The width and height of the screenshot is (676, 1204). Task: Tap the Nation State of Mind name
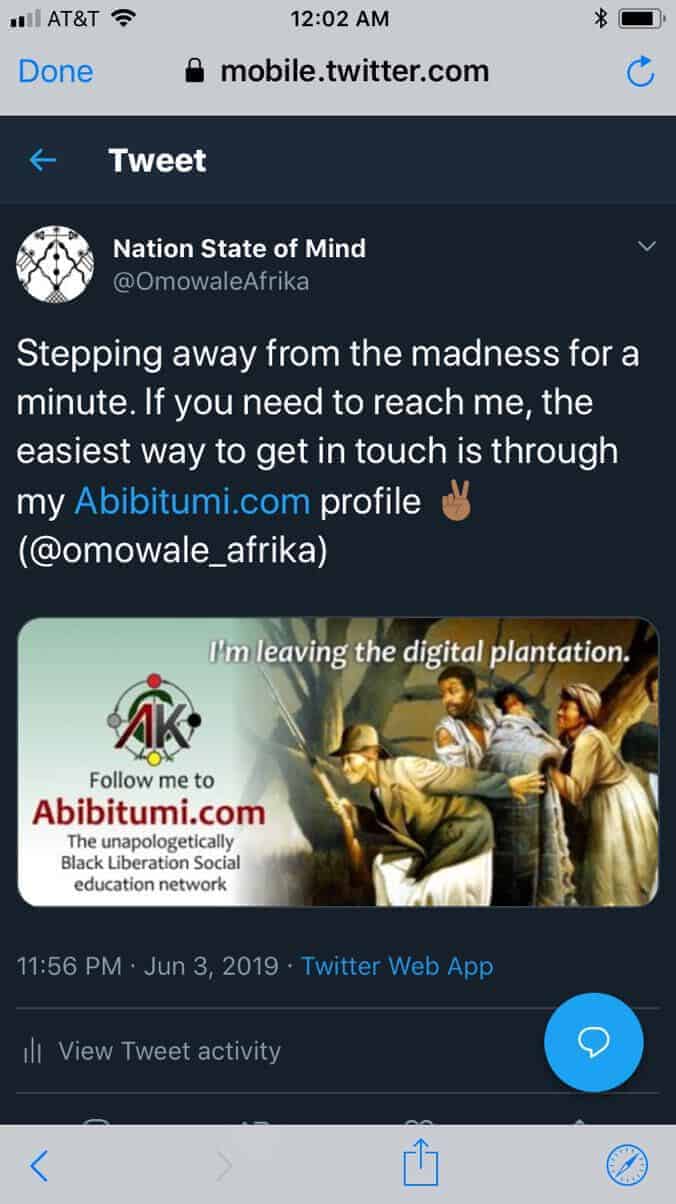[239, 247]
